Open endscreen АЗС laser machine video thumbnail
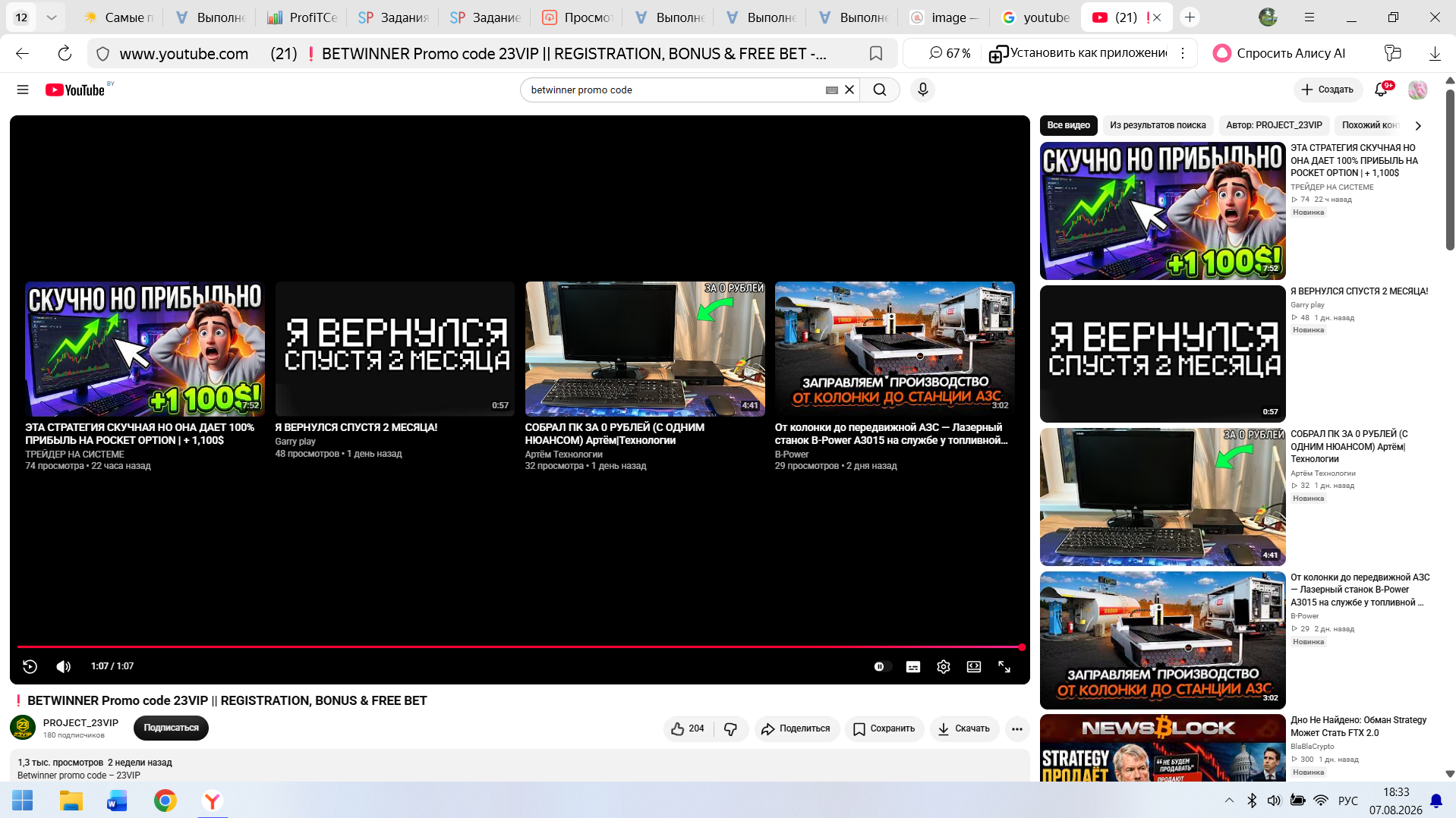 click(x=894, y=349)
